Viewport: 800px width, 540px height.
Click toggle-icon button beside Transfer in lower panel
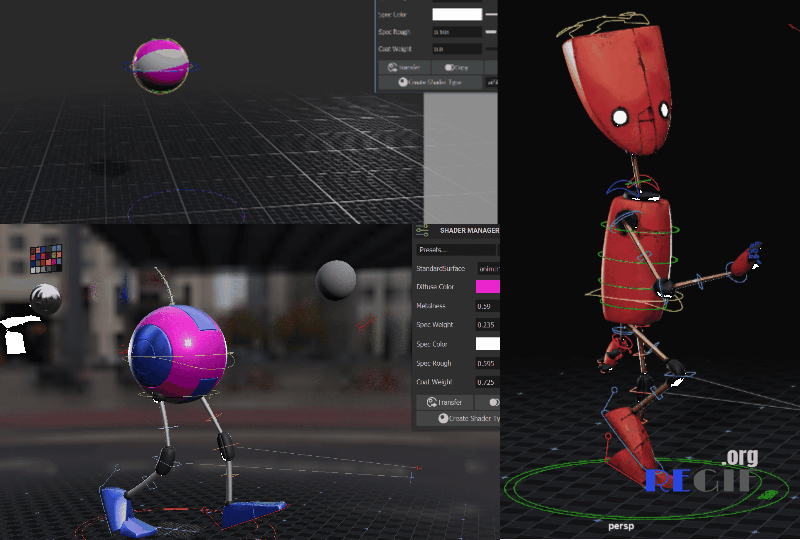click(x=488, y=402)
